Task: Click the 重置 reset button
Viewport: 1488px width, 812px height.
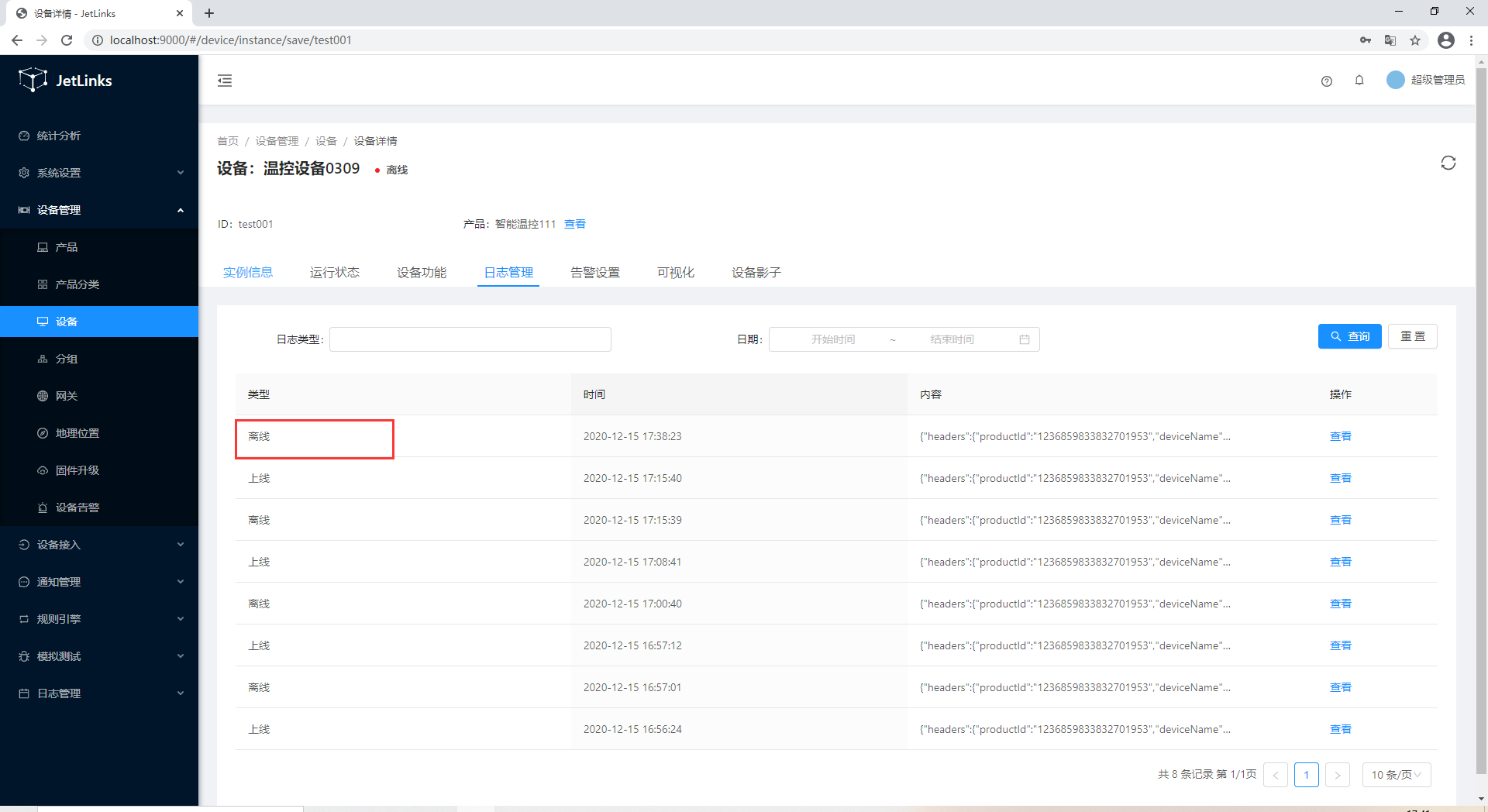Action: click(x=1412, y=336)
